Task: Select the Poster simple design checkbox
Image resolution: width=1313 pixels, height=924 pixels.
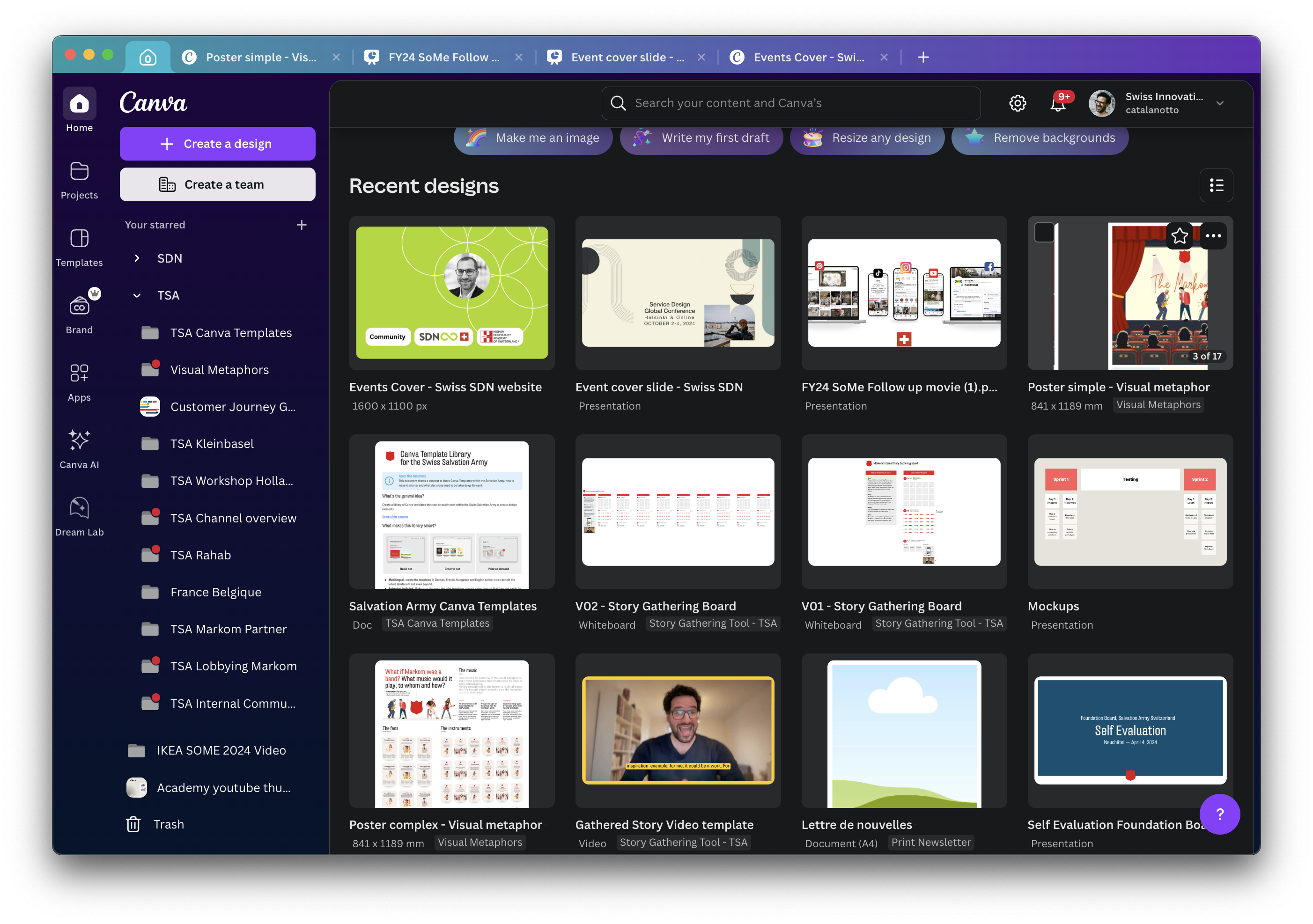Action: coord(1044,232)
